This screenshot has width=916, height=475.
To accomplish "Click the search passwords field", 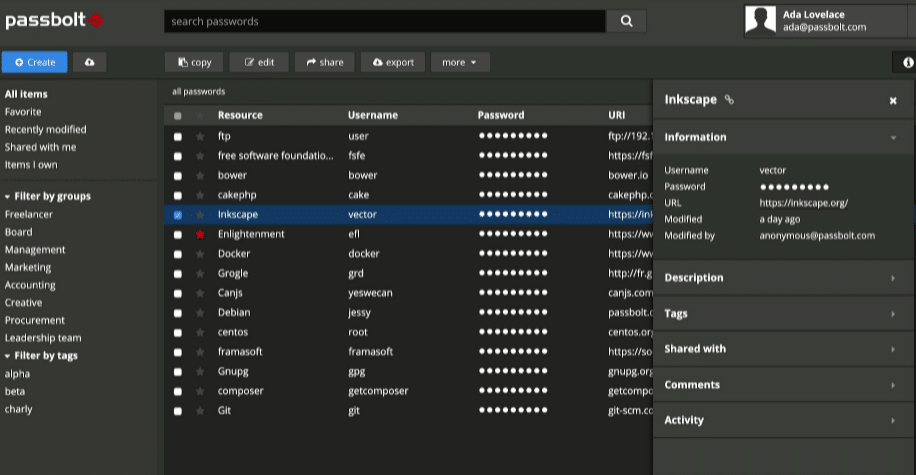I will click(x=385, y=22).
